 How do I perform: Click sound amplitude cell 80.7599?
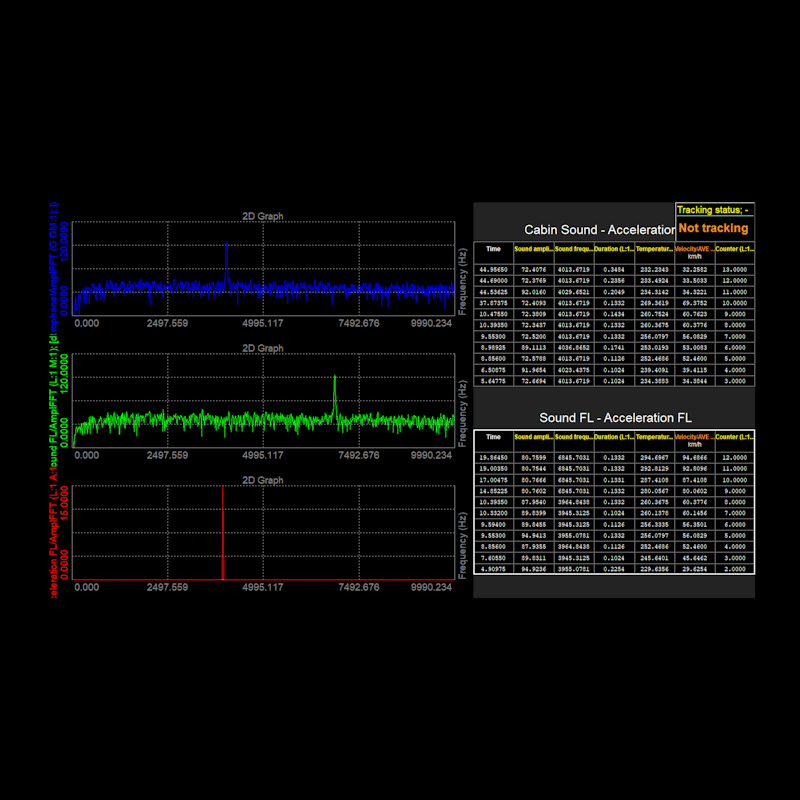534,458
